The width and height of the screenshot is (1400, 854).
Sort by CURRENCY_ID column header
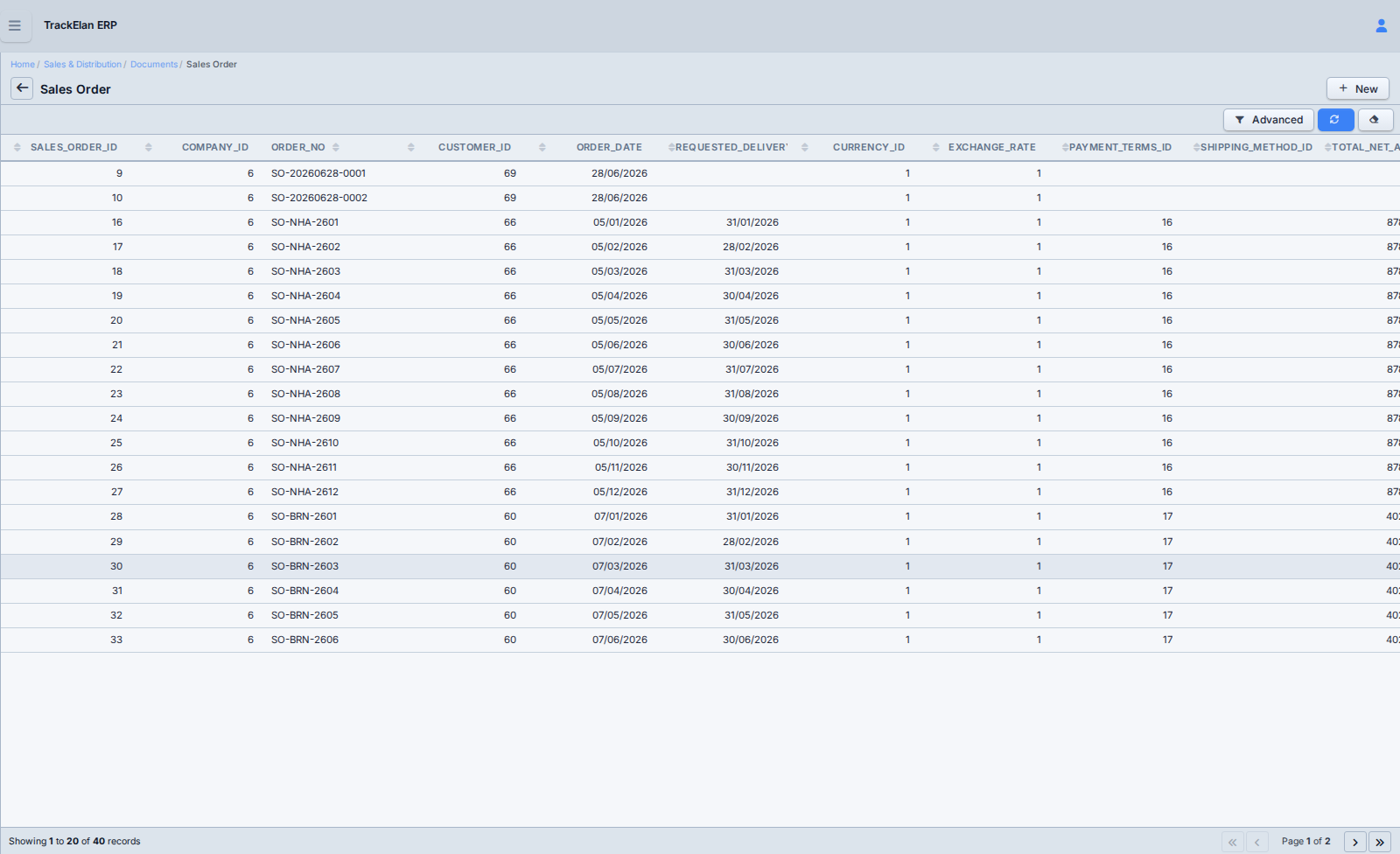pos(868,147)
